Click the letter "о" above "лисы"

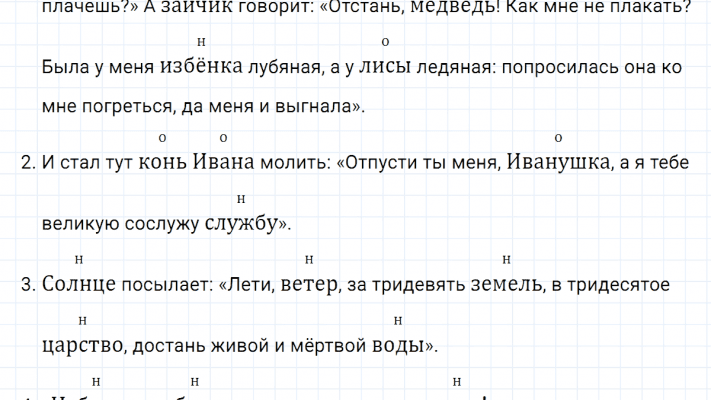click(x=385, y=42)
